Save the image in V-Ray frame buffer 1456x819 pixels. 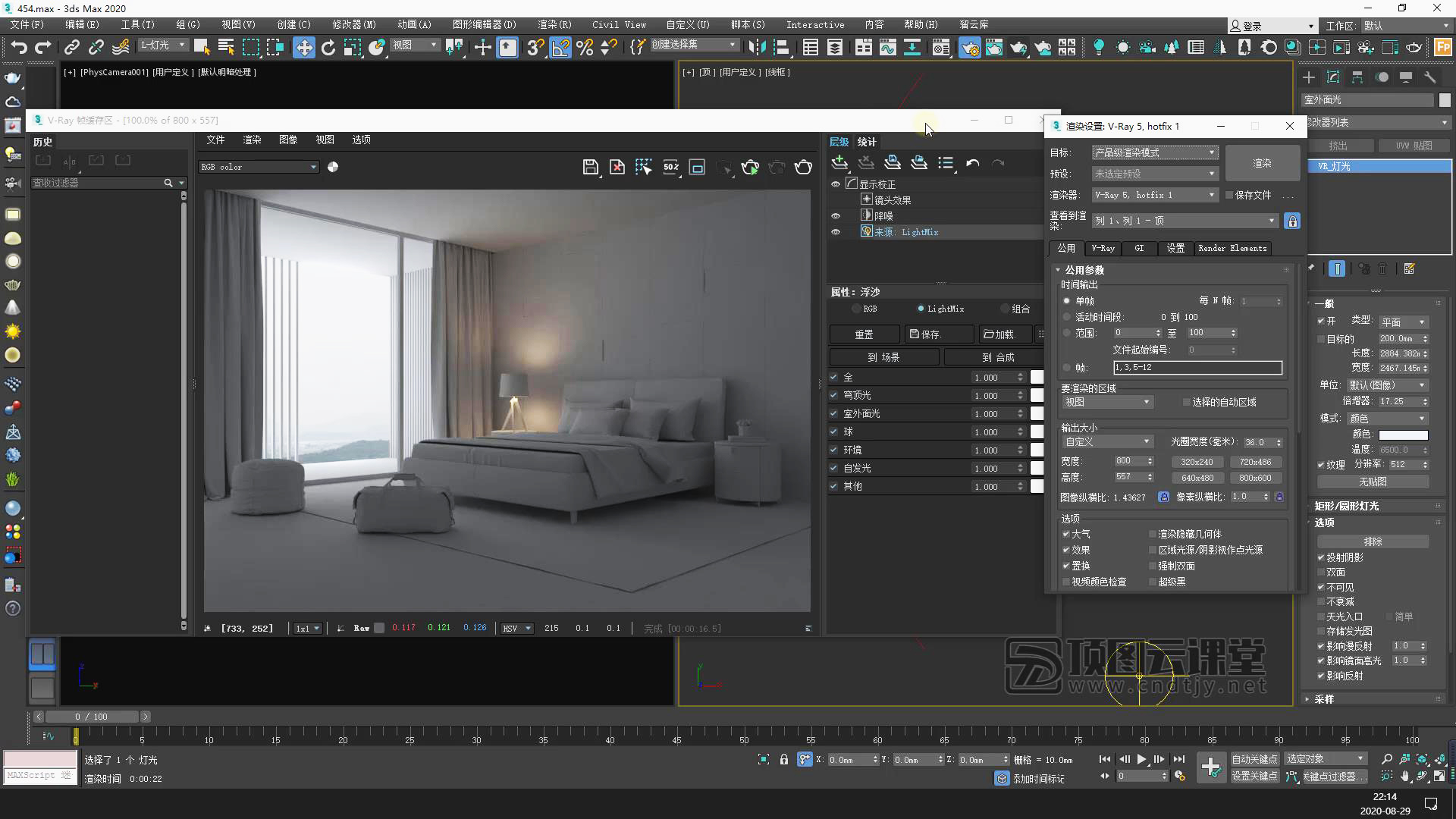point(590,167)
